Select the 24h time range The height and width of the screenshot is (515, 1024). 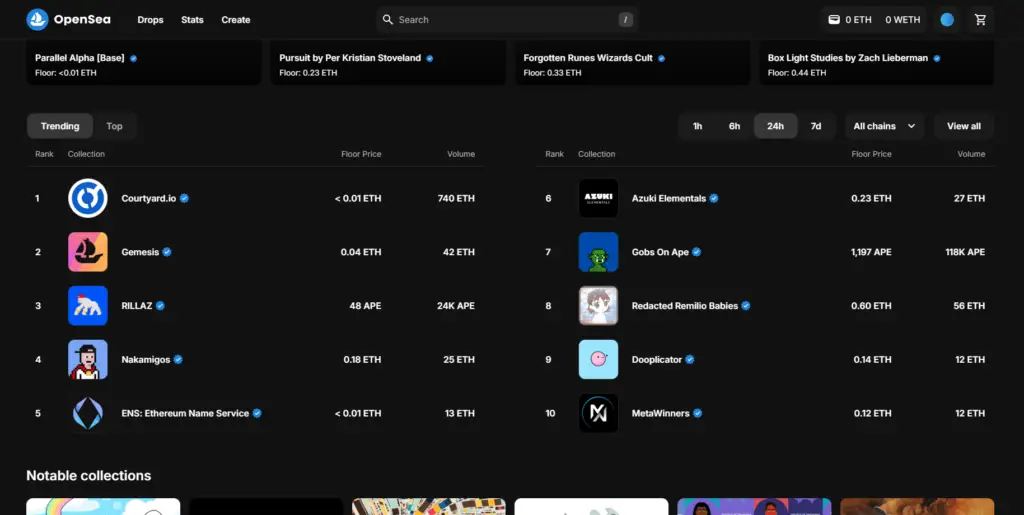pos(775,126)
